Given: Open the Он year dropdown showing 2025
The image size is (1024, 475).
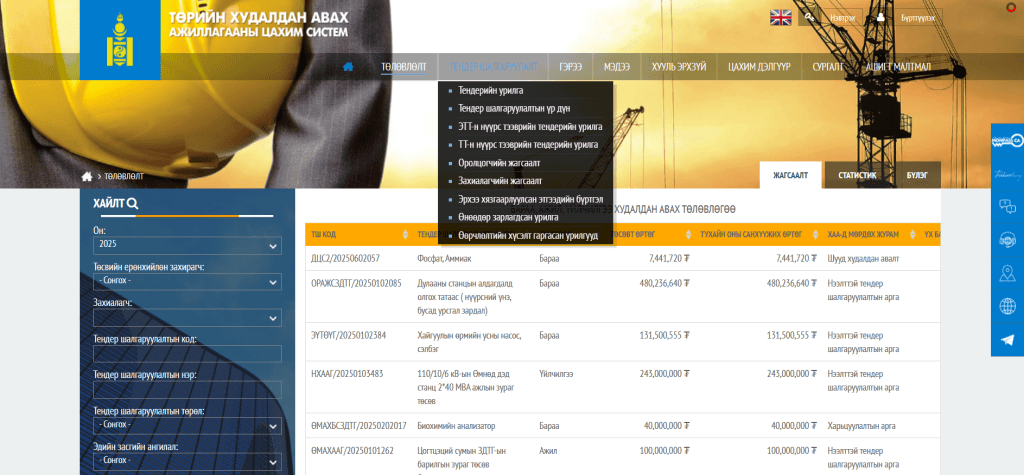Looking at the screenshot, I should 187,246.
